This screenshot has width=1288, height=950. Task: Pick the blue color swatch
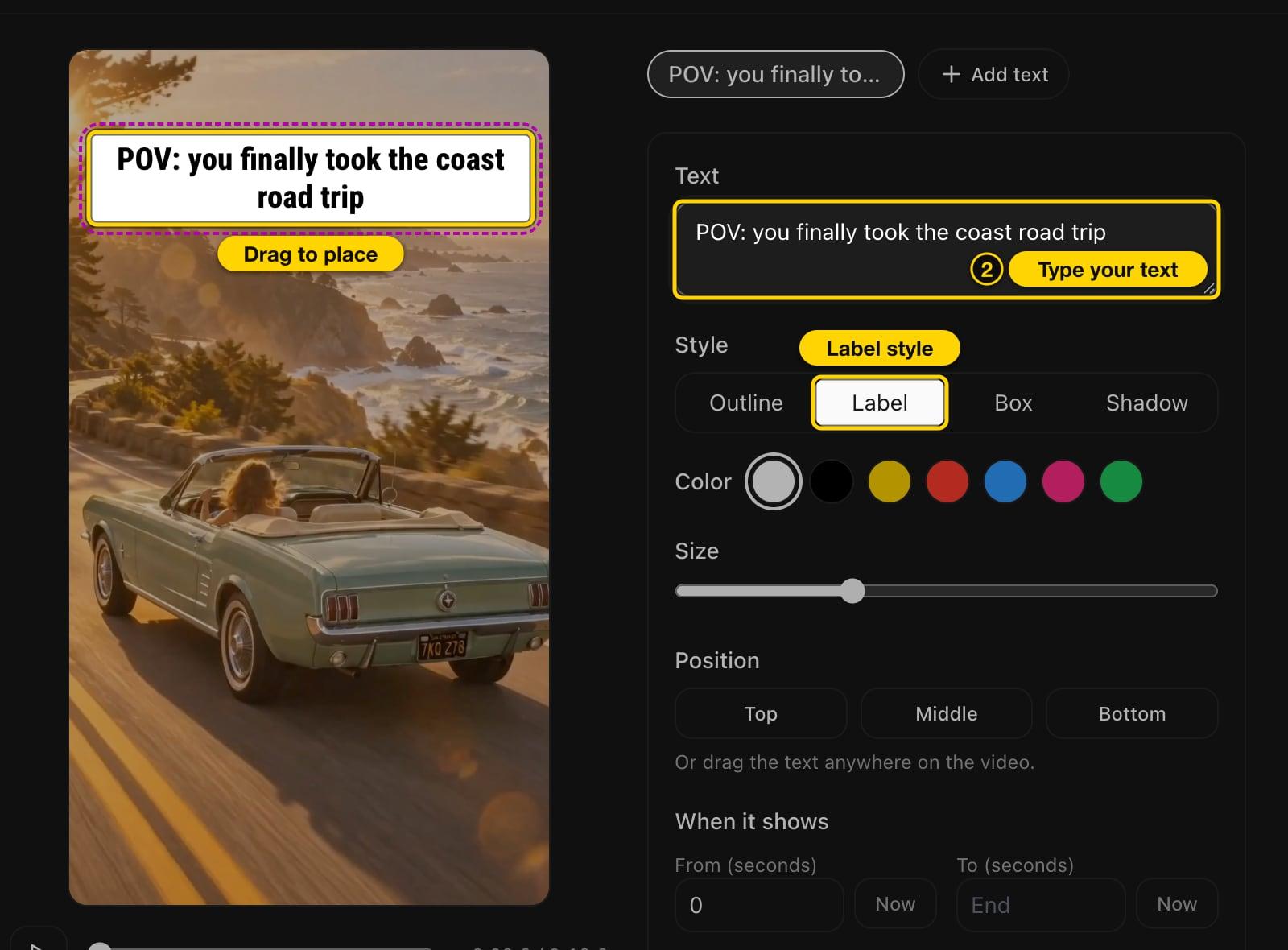(x=1005, y=481)
